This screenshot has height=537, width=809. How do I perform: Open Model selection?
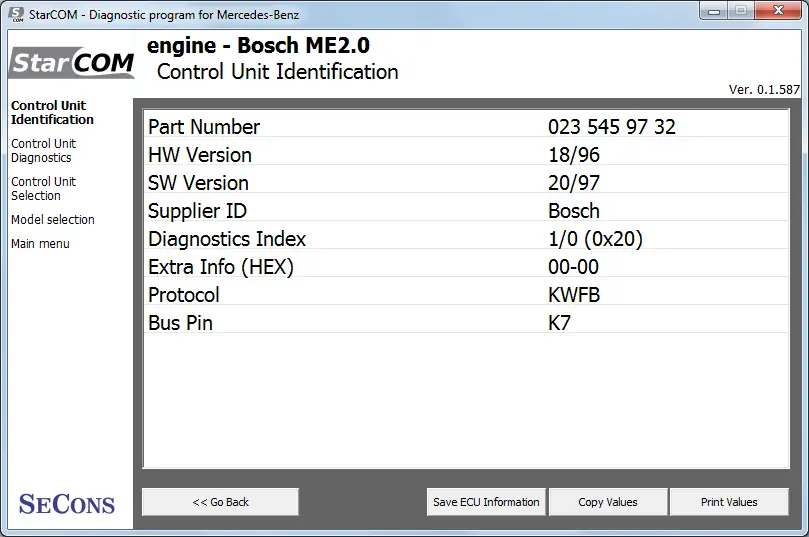pyautogui.click(x=53, y=220)
